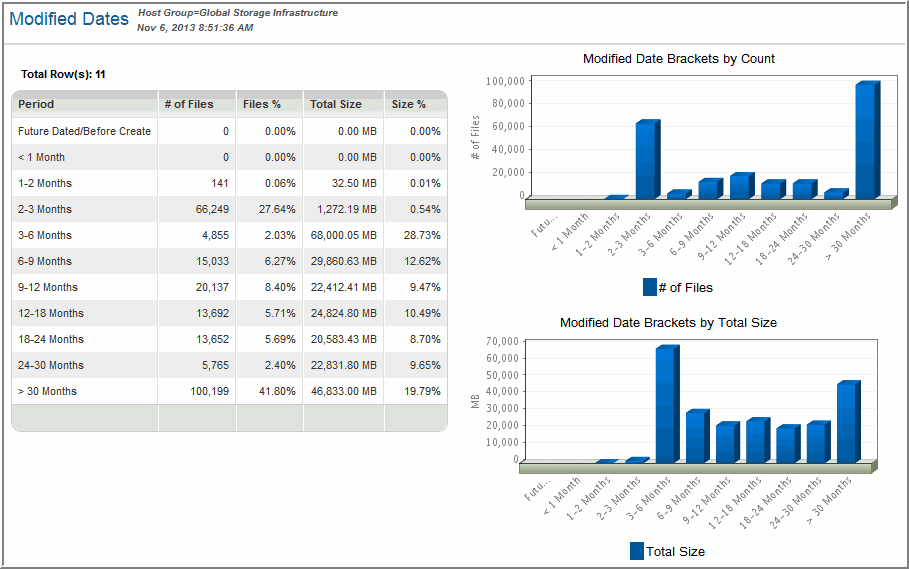This screenshot has width=909, height=569.
Task: Sort by the Size % column header
Action: point(408,104)
